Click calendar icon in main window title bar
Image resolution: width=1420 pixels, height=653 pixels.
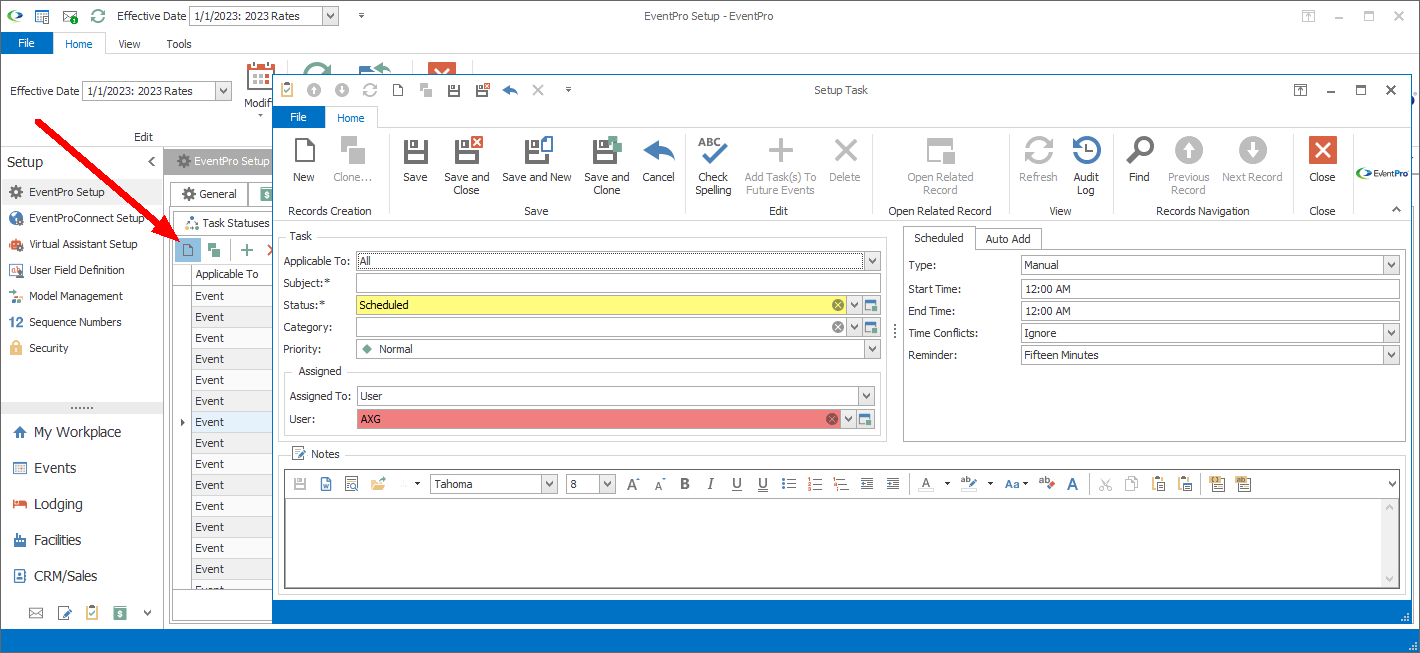tap(42, 16)
